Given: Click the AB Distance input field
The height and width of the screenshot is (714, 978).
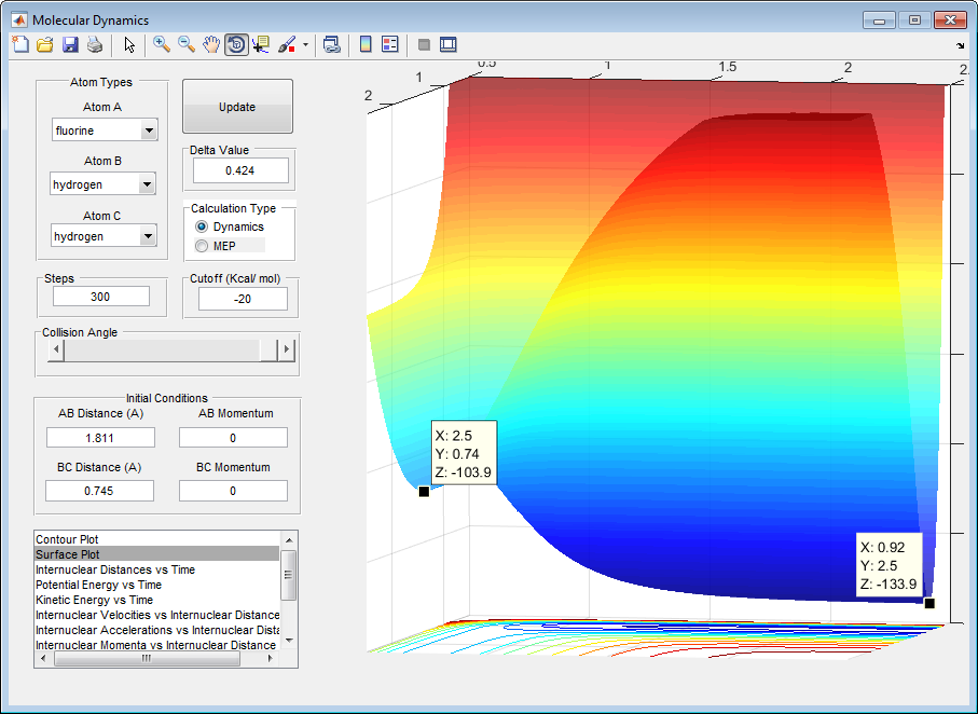Looking at the screenshot, I should tap(100, 437).
